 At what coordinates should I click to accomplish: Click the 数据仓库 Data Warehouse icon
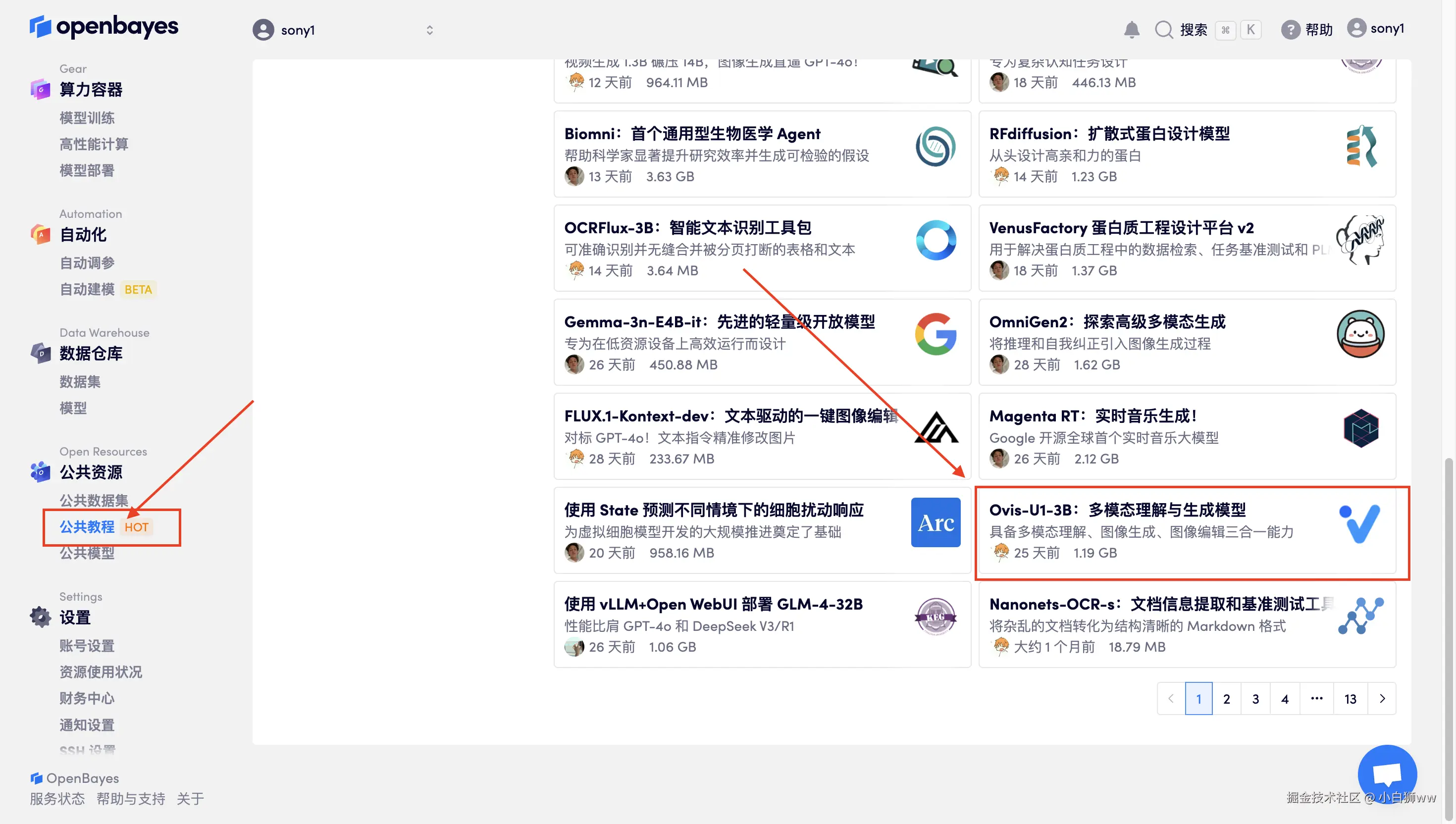(40, 353)
